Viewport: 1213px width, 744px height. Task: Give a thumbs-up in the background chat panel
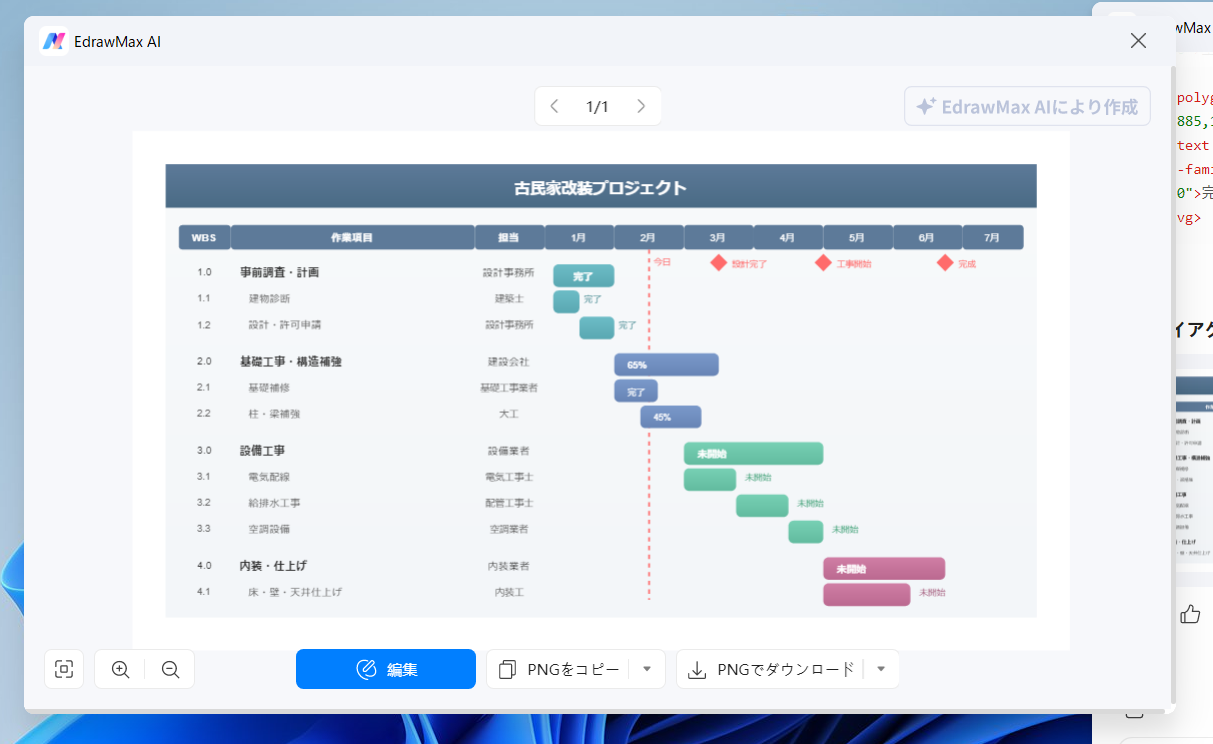pyautogui.click(x=1190, y=613)
